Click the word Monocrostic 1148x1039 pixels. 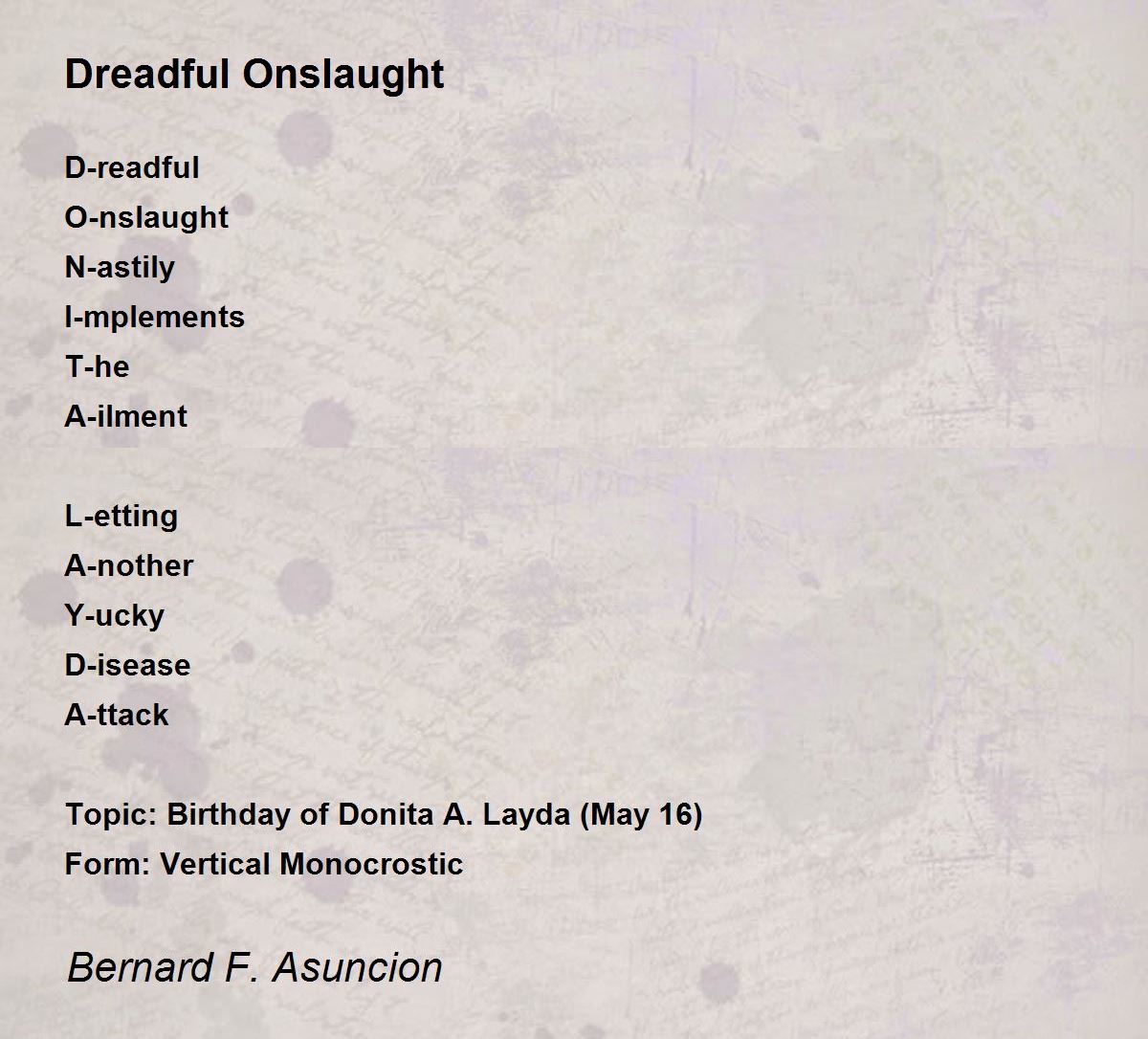tap(372, 864)
